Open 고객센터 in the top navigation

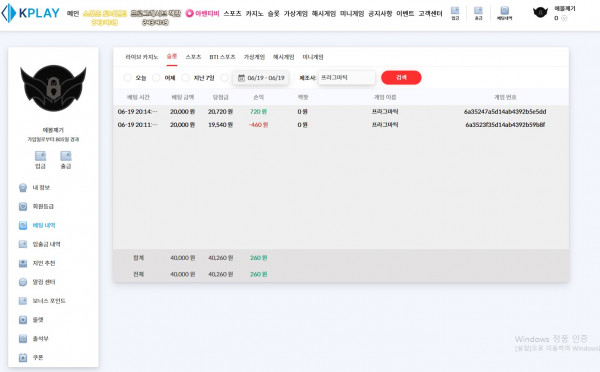pyautogui.click(x=430, y=13)
